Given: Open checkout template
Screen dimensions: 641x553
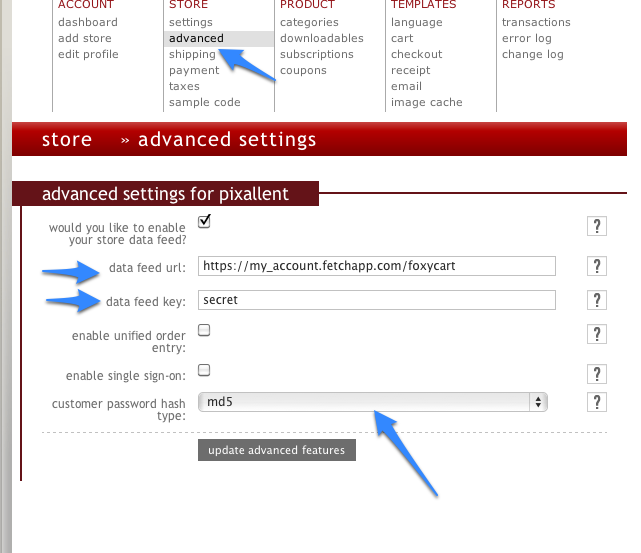Looking at the screenshot, I should (417, 54).
